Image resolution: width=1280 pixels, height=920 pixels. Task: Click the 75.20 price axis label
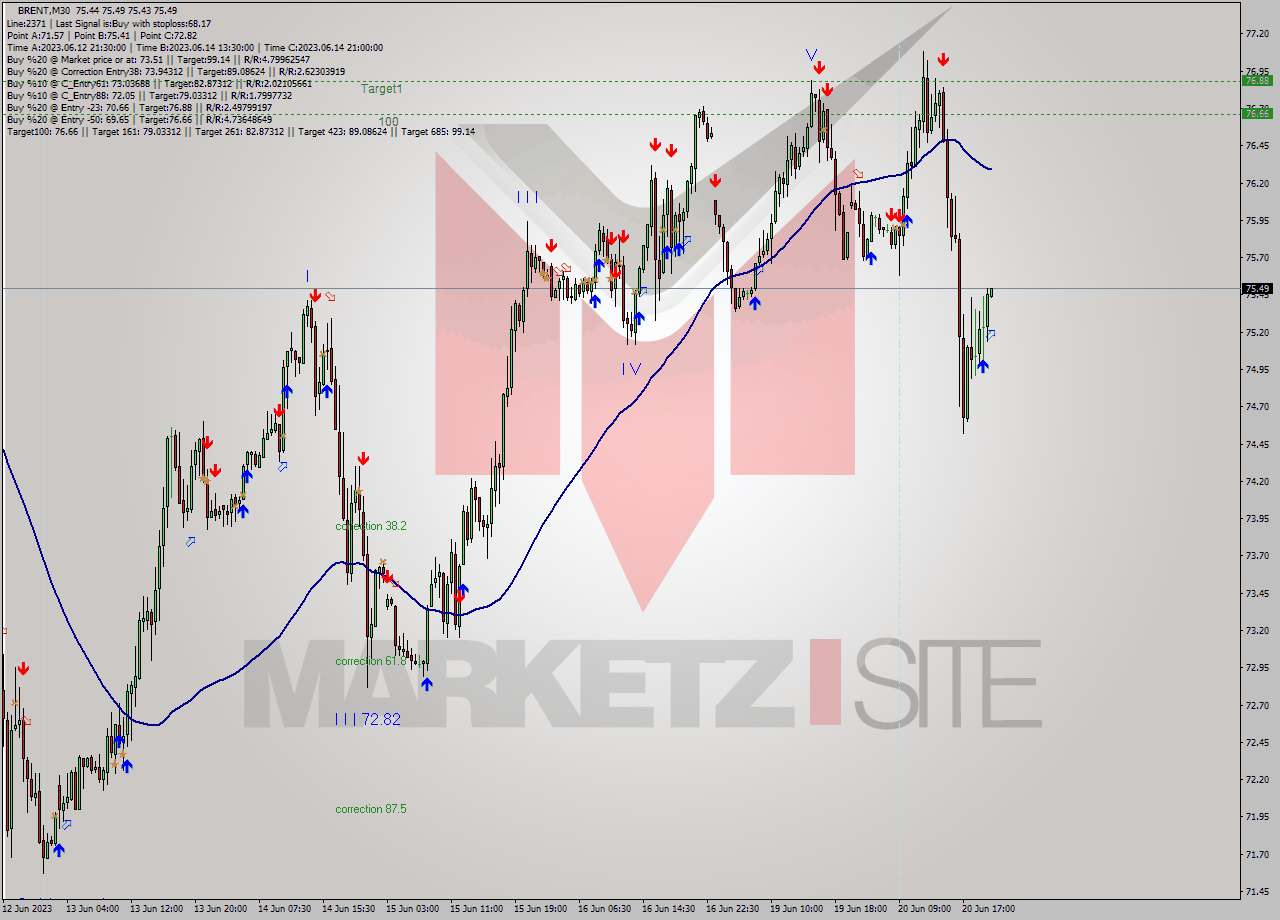pyautogui.click(x=1257, y=333)
